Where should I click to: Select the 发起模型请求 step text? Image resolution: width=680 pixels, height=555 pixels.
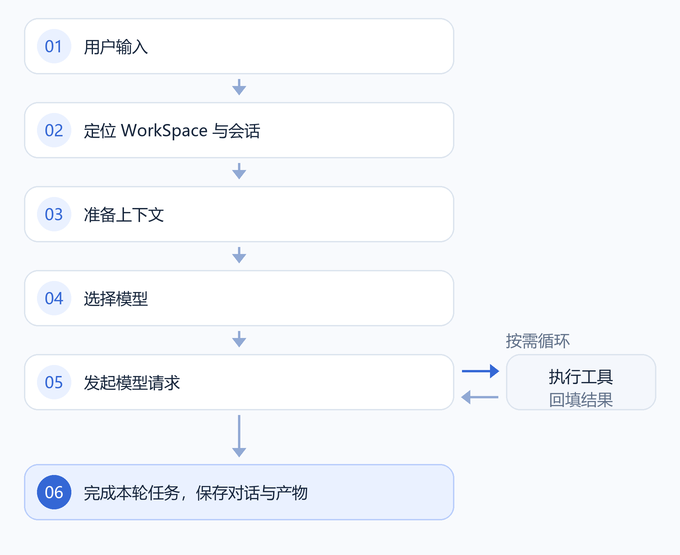pyautogui.click(x=131, y=382)
